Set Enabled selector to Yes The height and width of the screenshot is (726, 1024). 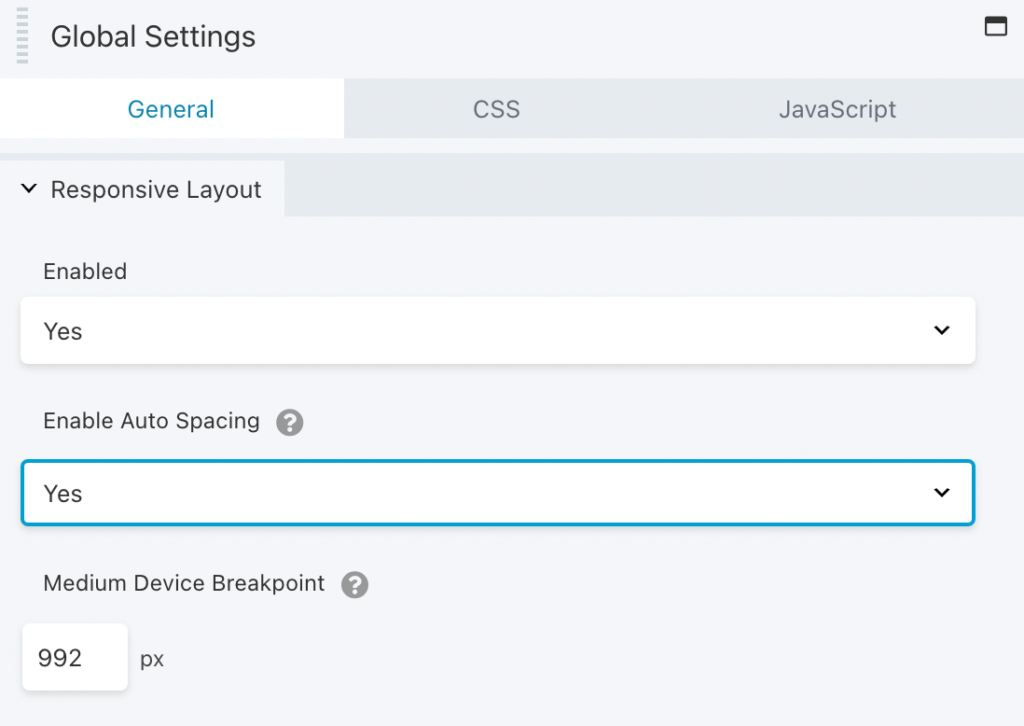point(497,330)
